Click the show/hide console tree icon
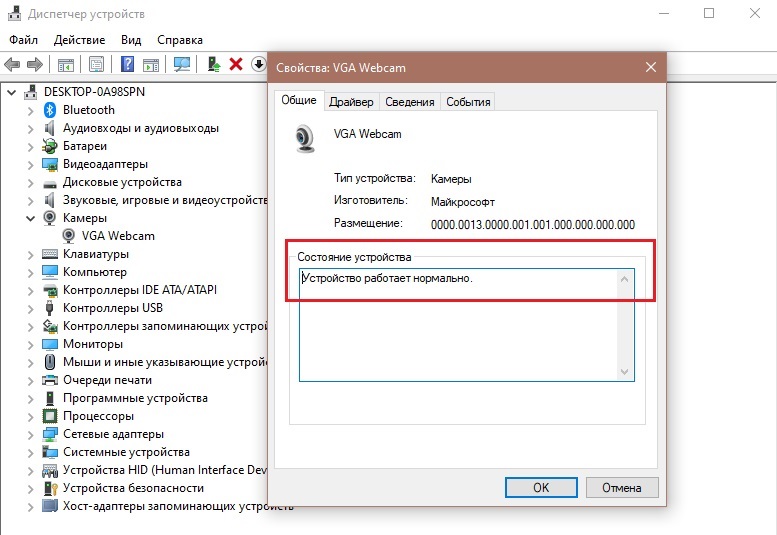 65,64
